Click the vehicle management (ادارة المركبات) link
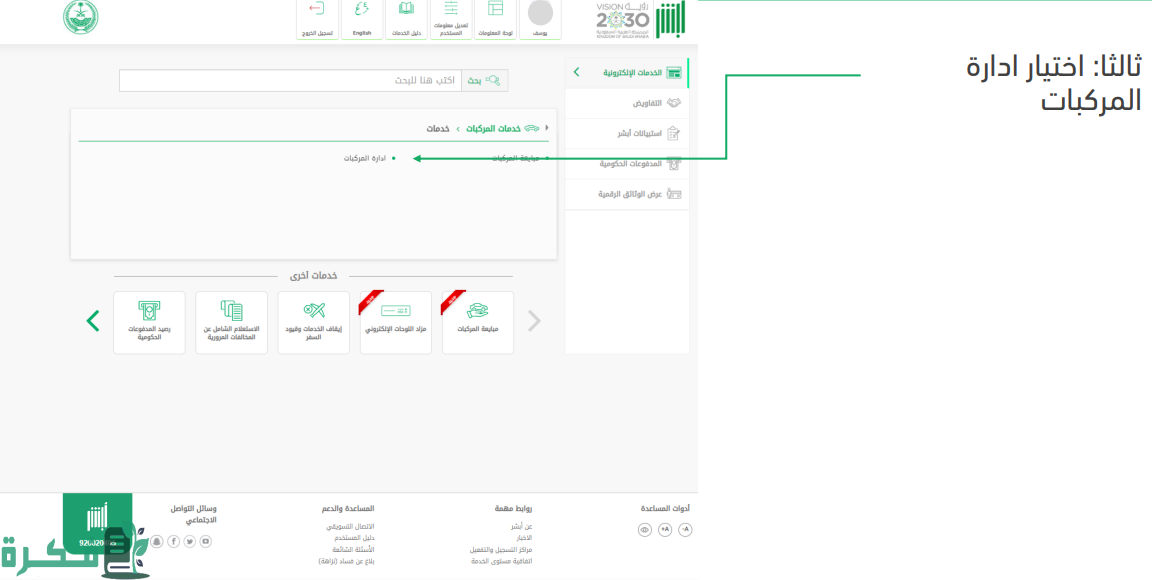This screenshot has width=1152, height=580. pyautogui.click(x=365, y=158)
